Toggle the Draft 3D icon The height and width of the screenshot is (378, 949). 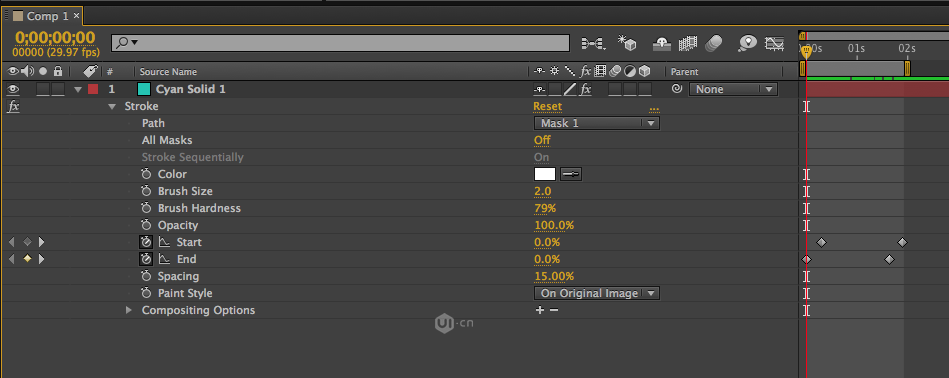pyautogui.click(x=627, y=42)
